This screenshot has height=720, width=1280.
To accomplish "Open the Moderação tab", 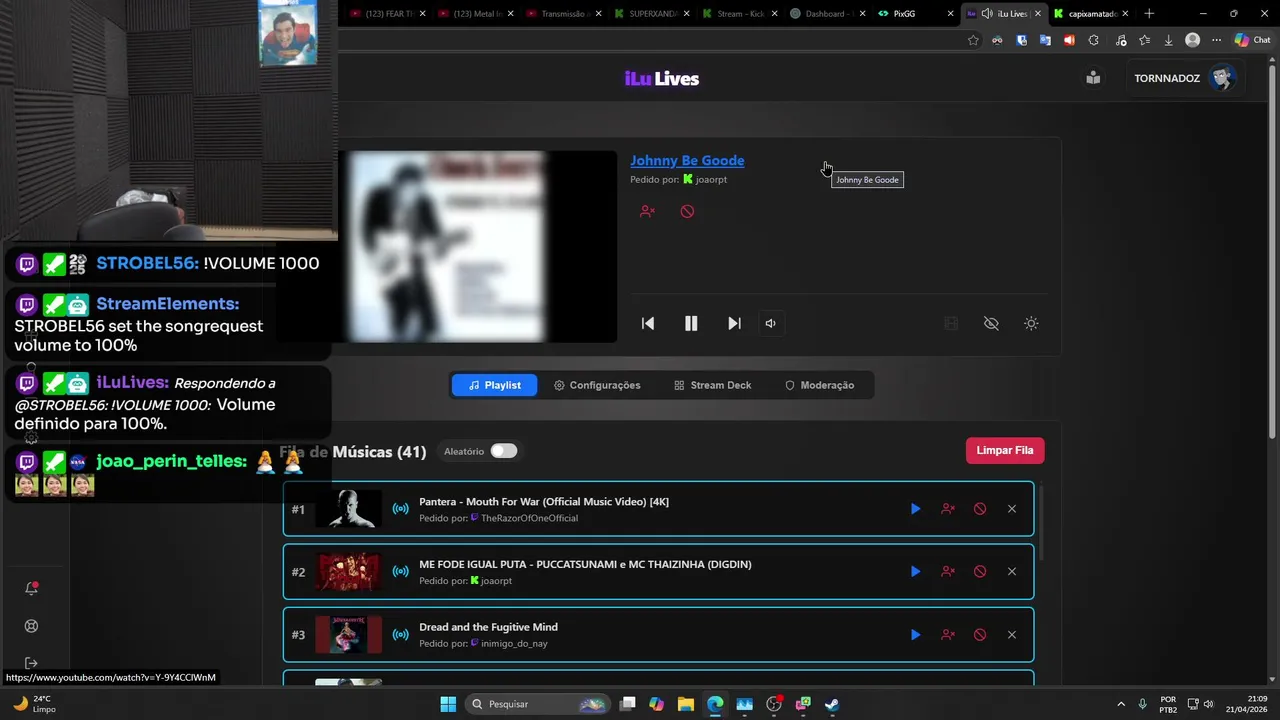I will 819,385.
